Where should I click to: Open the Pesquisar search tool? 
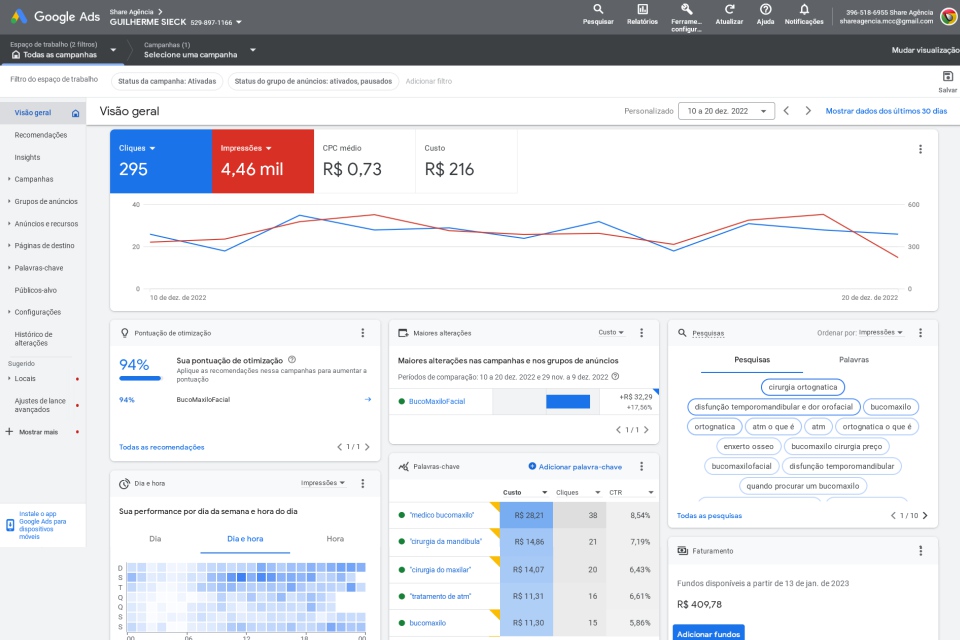point(598,15)
